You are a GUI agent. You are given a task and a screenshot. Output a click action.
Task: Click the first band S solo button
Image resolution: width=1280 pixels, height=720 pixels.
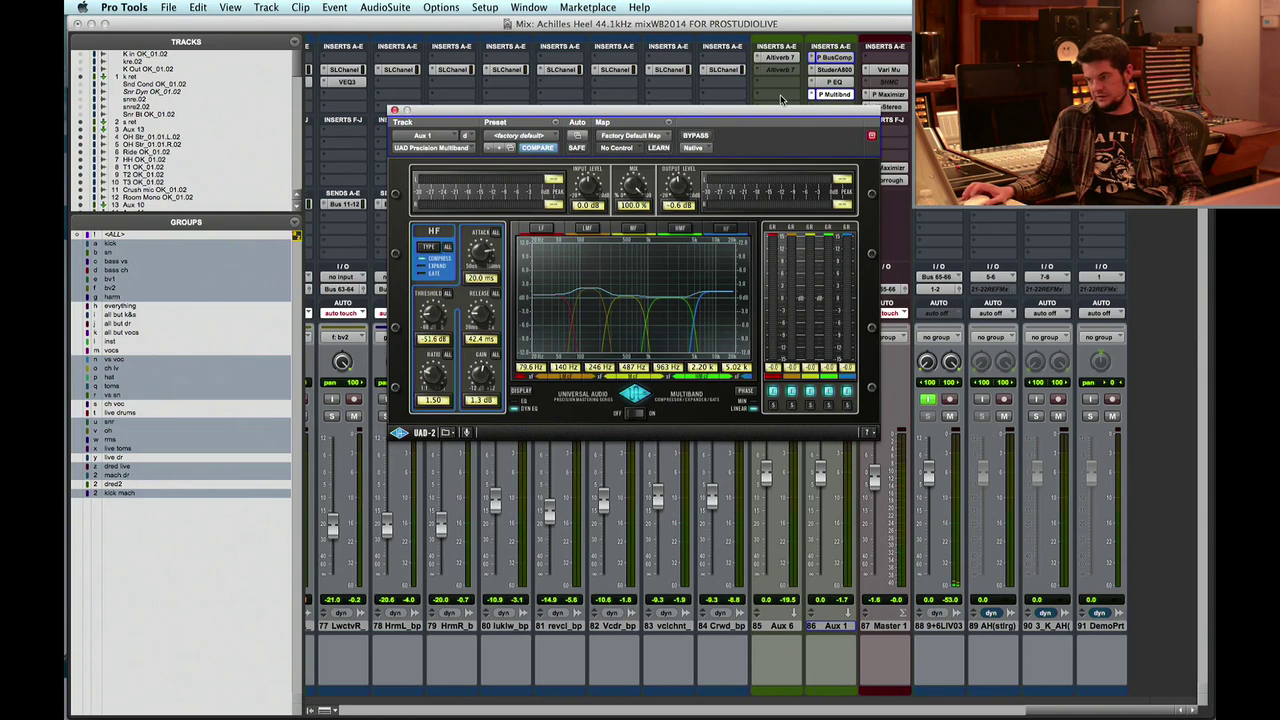click(x=773, y=405)
